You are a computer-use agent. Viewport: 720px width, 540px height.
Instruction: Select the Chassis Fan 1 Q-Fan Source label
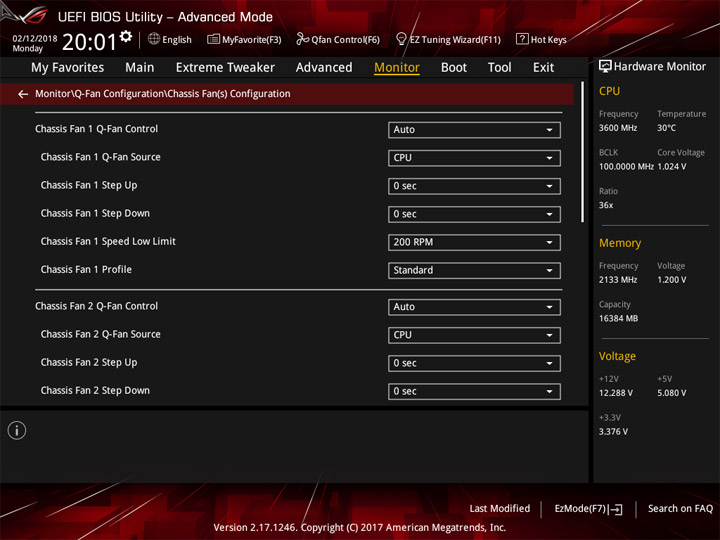tap(101, 157)
